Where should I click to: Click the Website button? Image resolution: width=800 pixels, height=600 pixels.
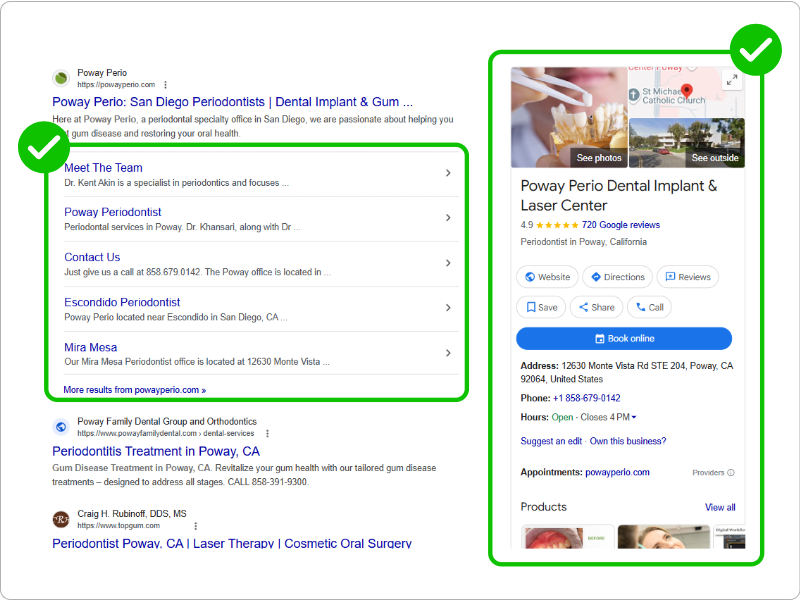[547, 277]
